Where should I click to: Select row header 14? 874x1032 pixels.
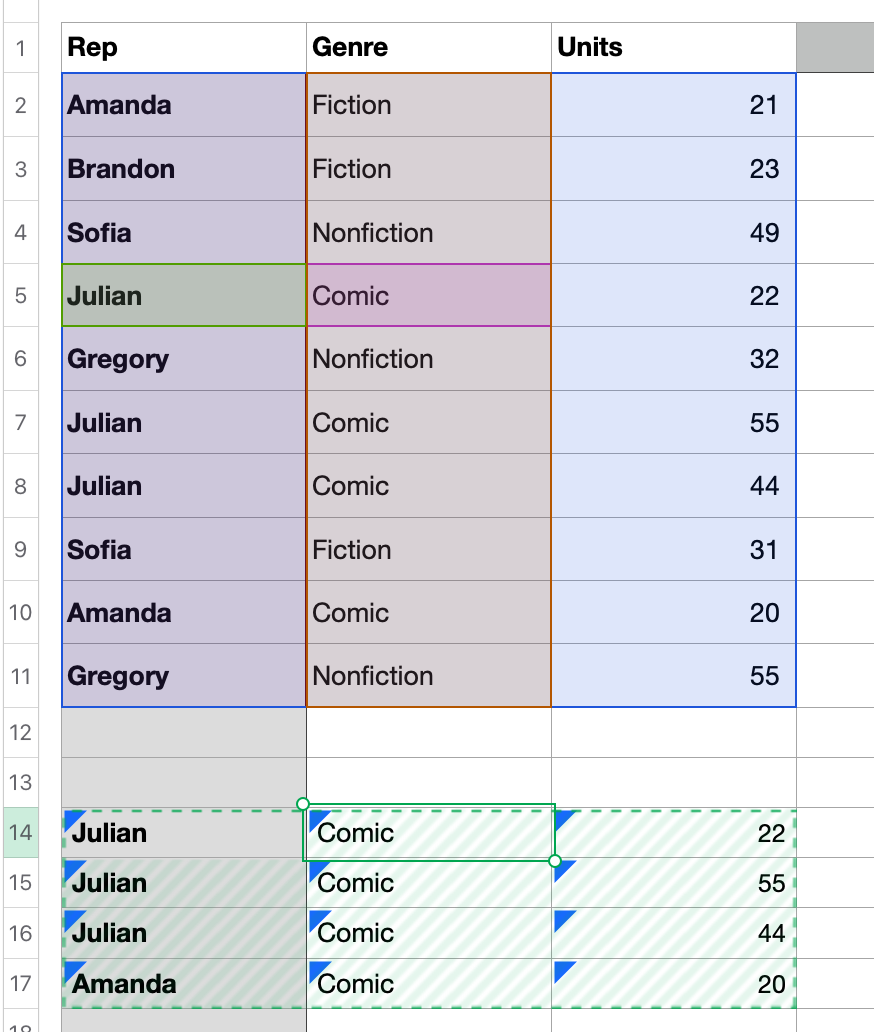20,833
